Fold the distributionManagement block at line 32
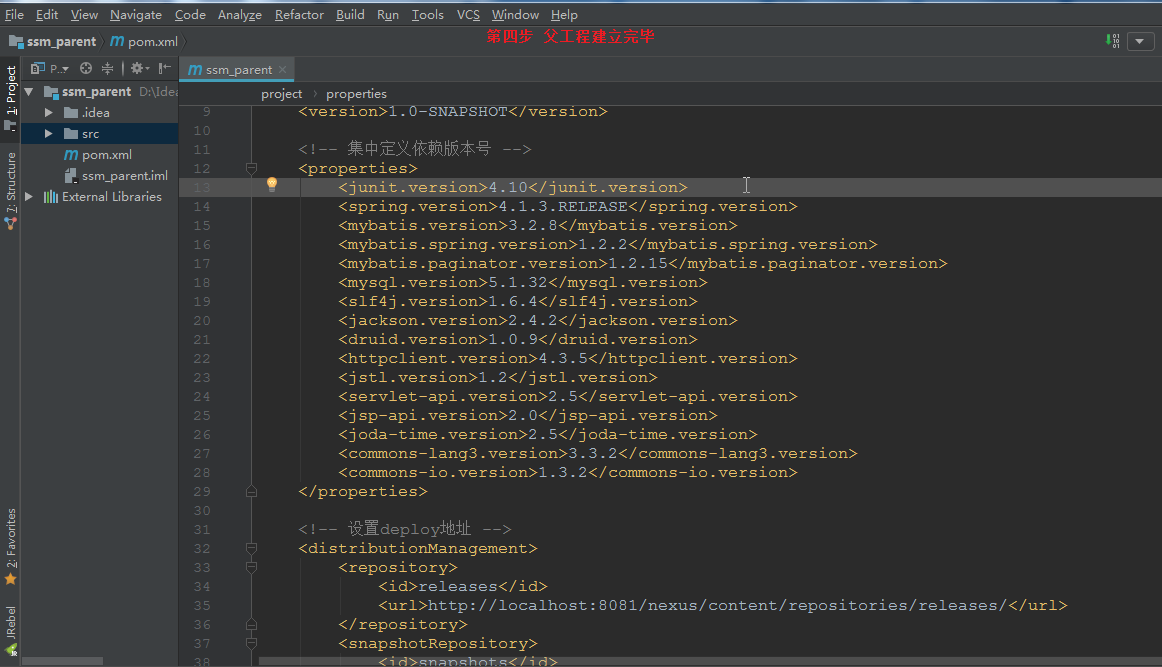Screen dimensions: 1162x667 [251, 548]
